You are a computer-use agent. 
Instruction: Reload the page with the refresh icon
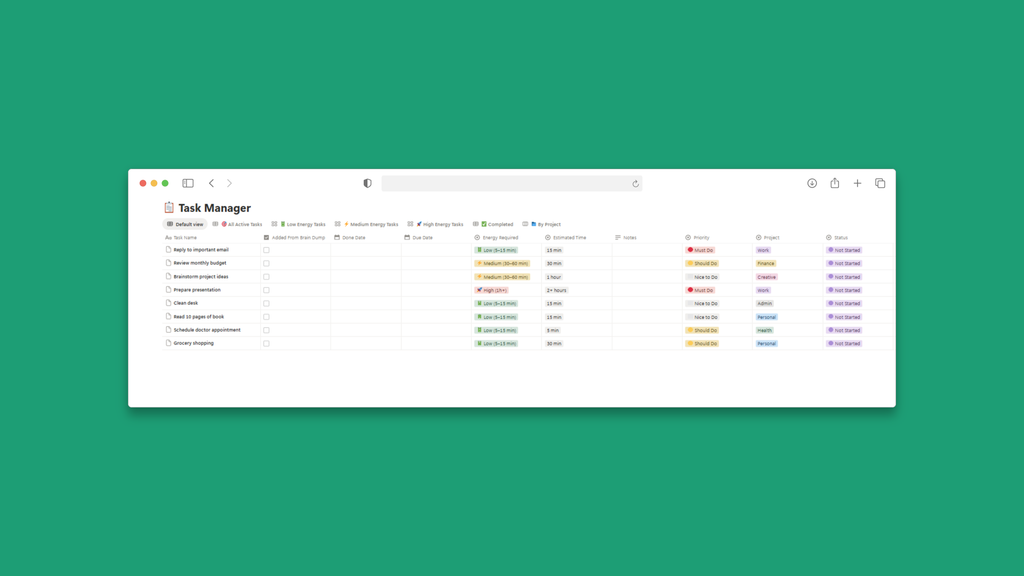[x=635, y=184]
